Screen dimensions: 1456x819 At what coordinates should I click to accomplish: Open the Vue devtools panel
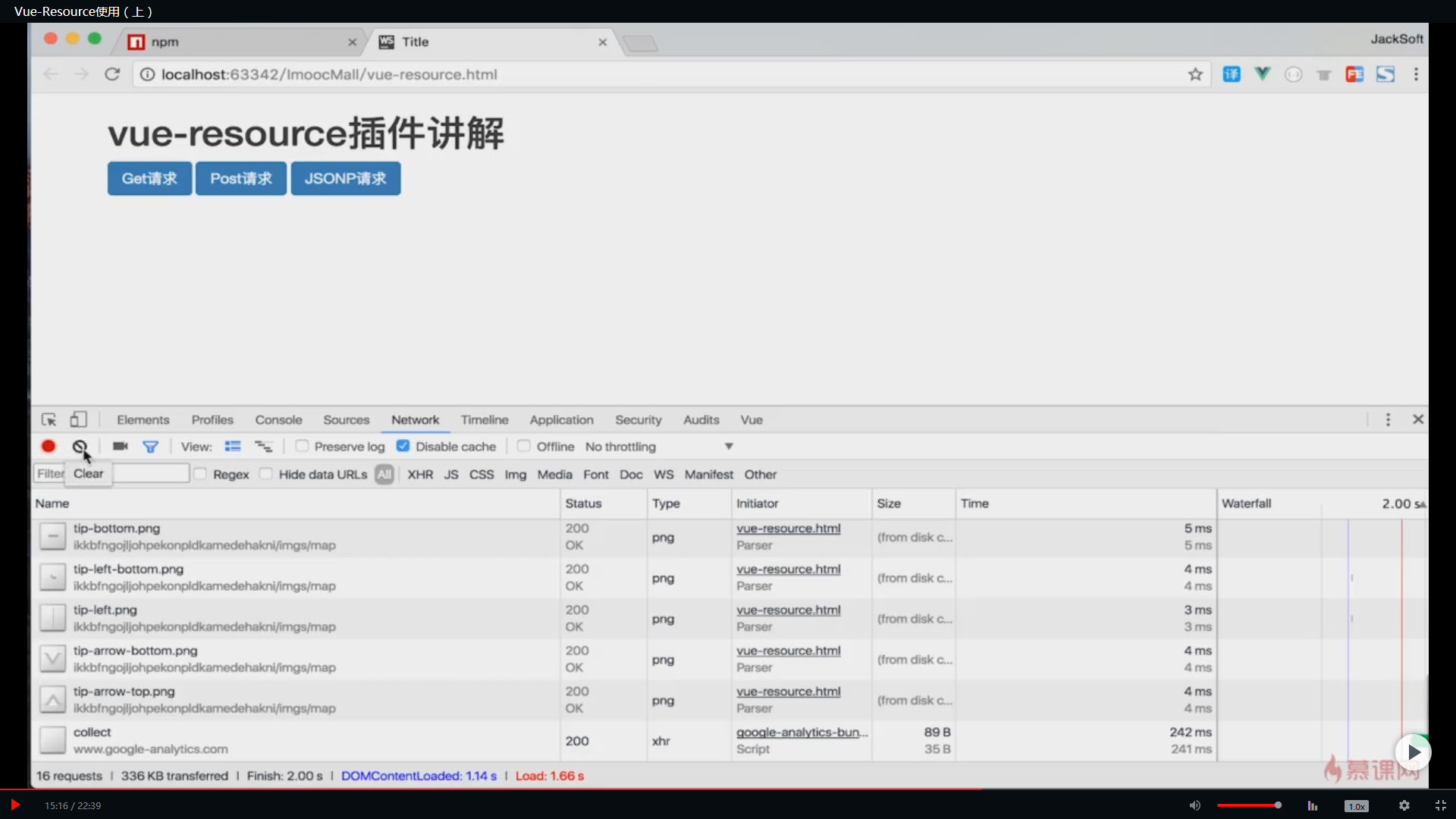751,419
